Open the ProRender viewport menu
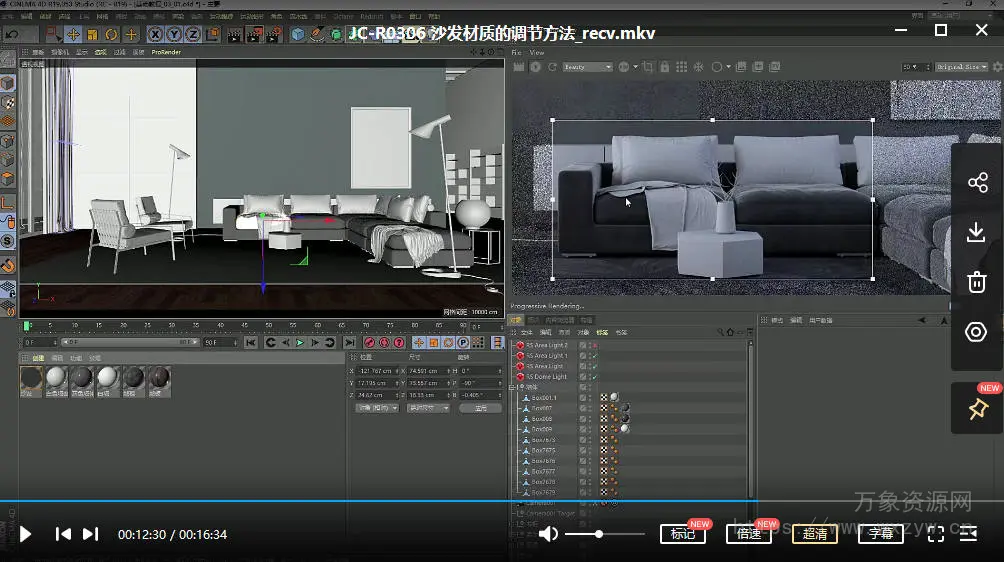The width and height of the screenshot is (1004, 562). coord(166,52)
